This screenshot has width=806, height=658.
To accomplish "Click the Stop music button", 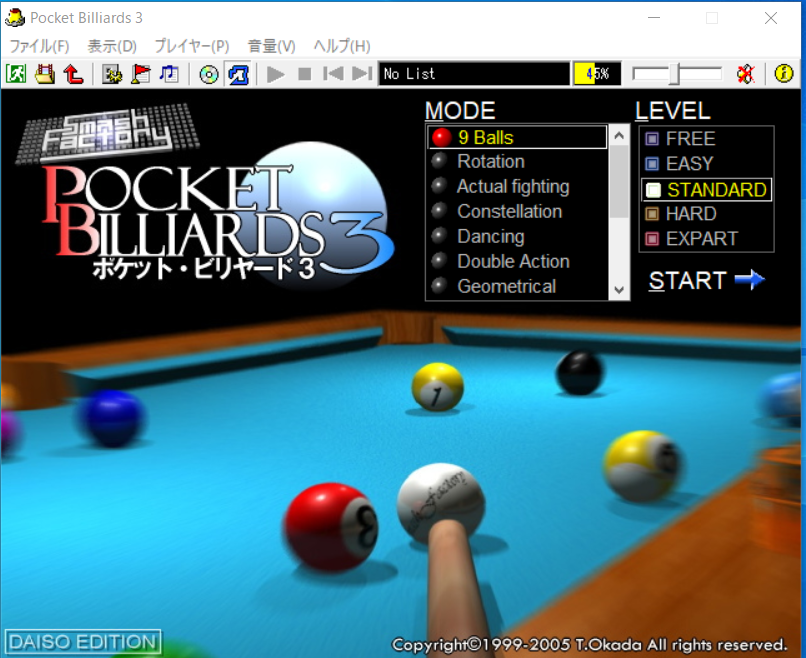I will 305,75.
